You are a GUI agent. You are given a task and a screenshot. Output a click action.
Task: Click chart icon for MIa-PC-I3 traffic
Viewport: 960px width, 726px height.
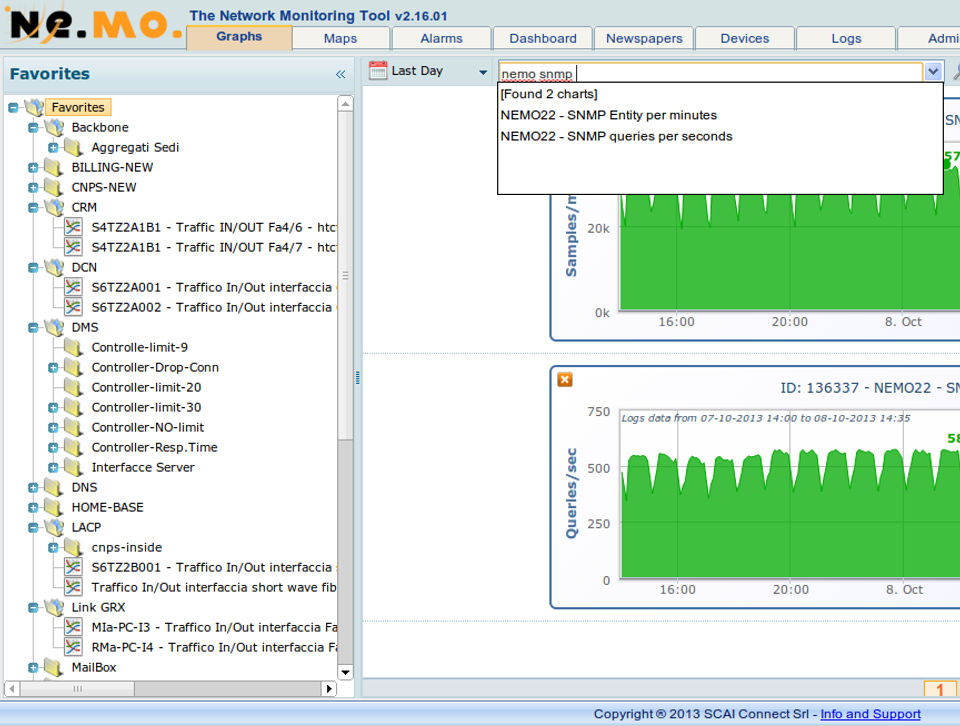click(x=73, y=627)
